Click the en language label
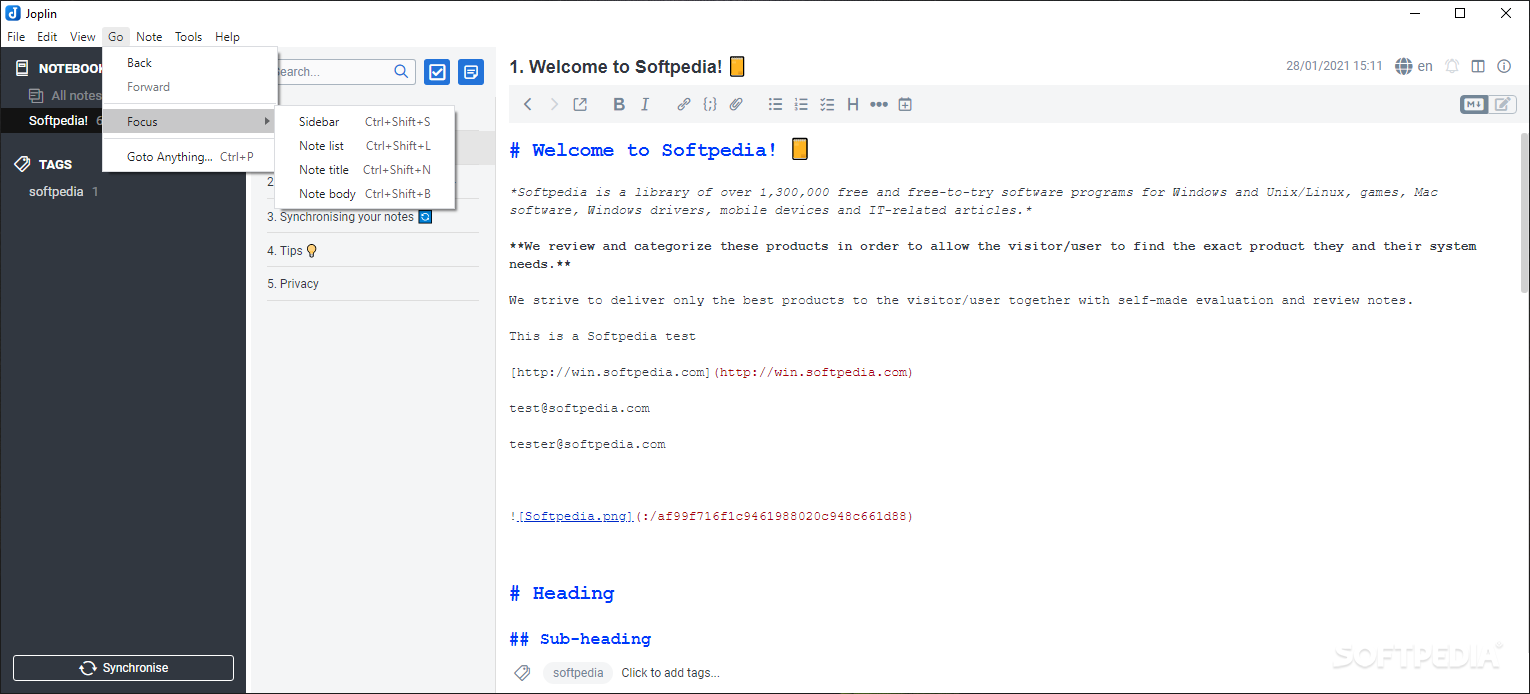Screen dimensions: 1530x694 [x=1425, y=66]
